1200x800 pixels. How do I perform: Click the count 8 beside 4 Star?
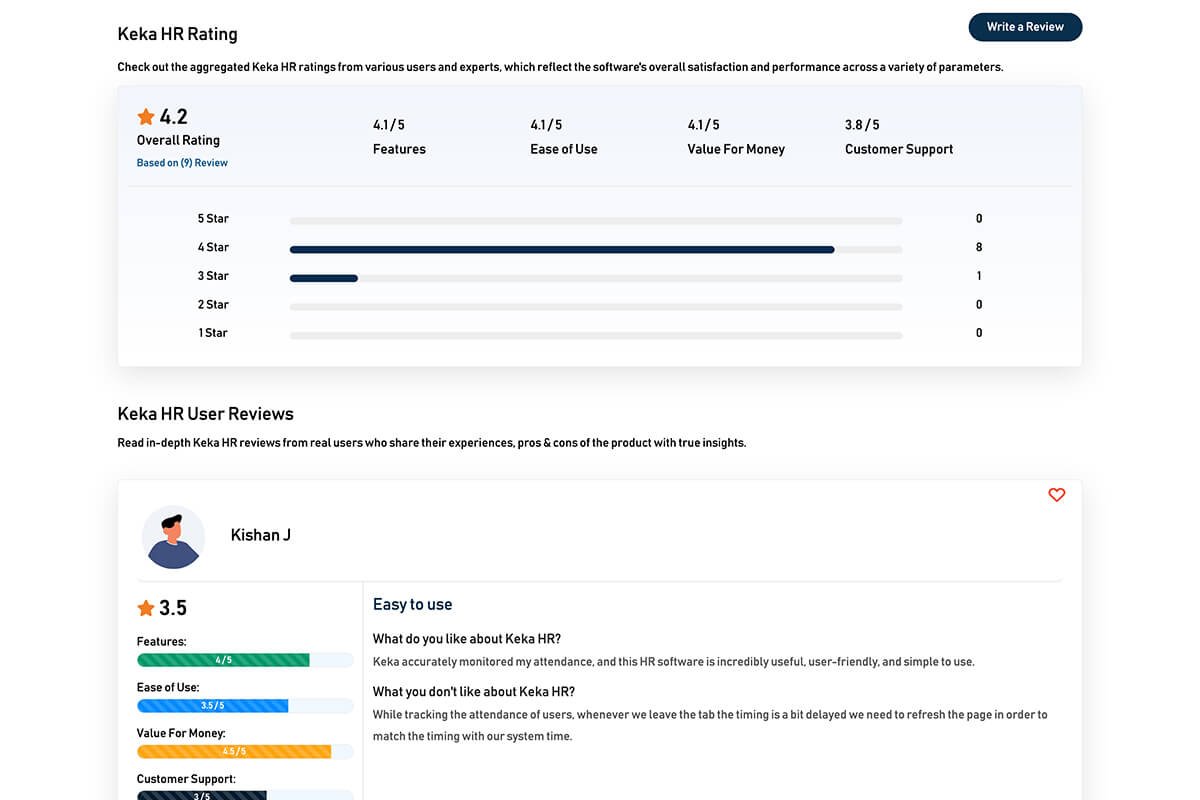(x=979, y=247)
